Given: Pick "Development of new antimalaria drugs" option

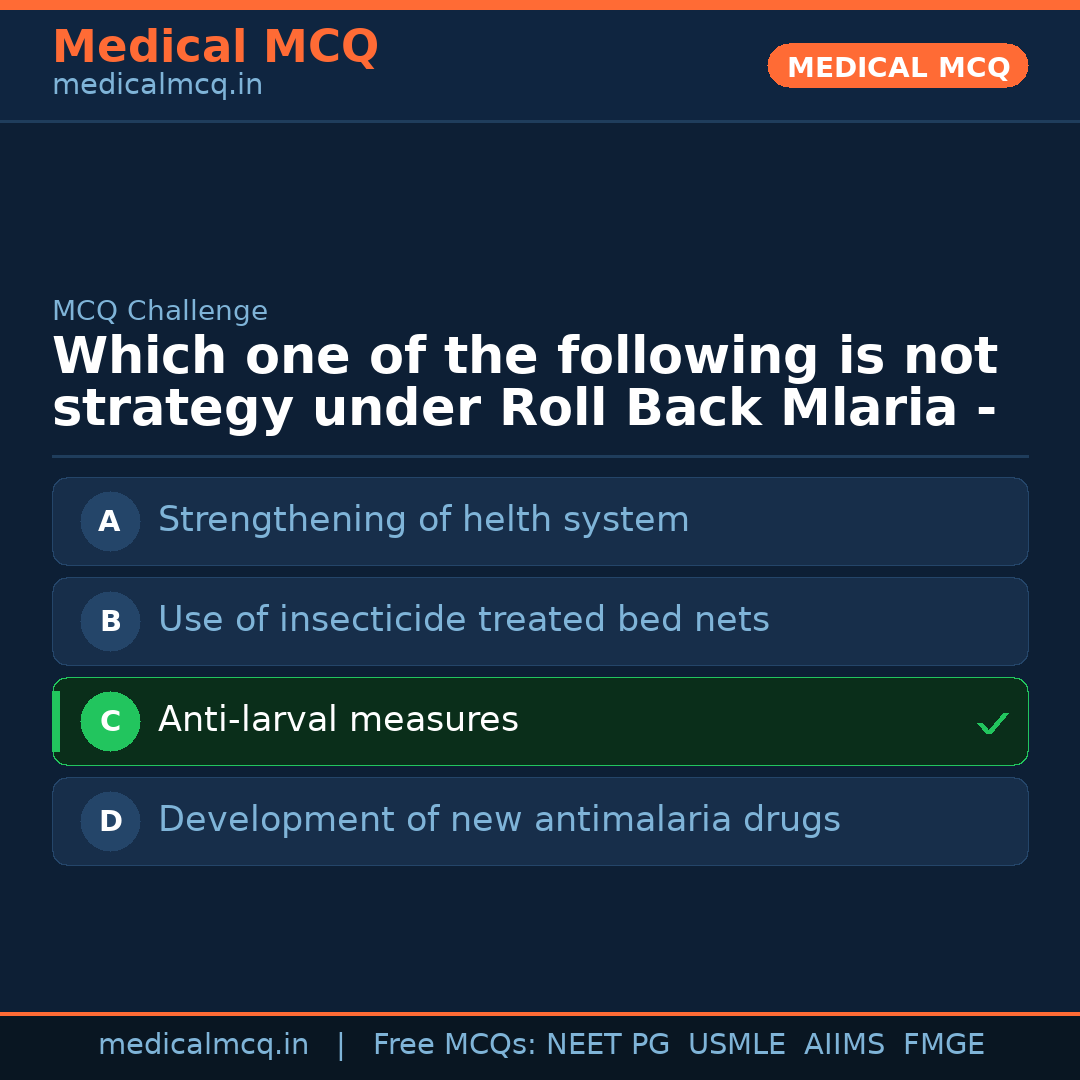Looking at the screenshot, I should 499,820.
